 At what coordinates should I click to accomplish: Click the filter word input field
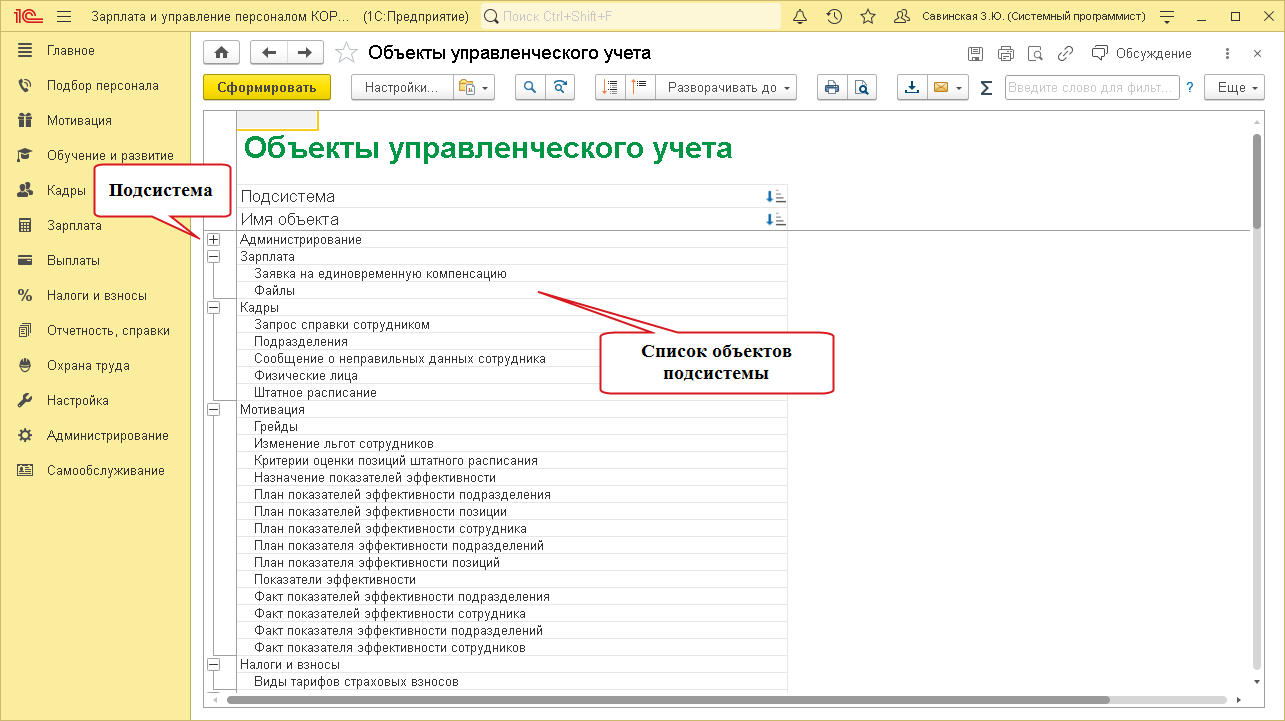tap(1091, 88)
